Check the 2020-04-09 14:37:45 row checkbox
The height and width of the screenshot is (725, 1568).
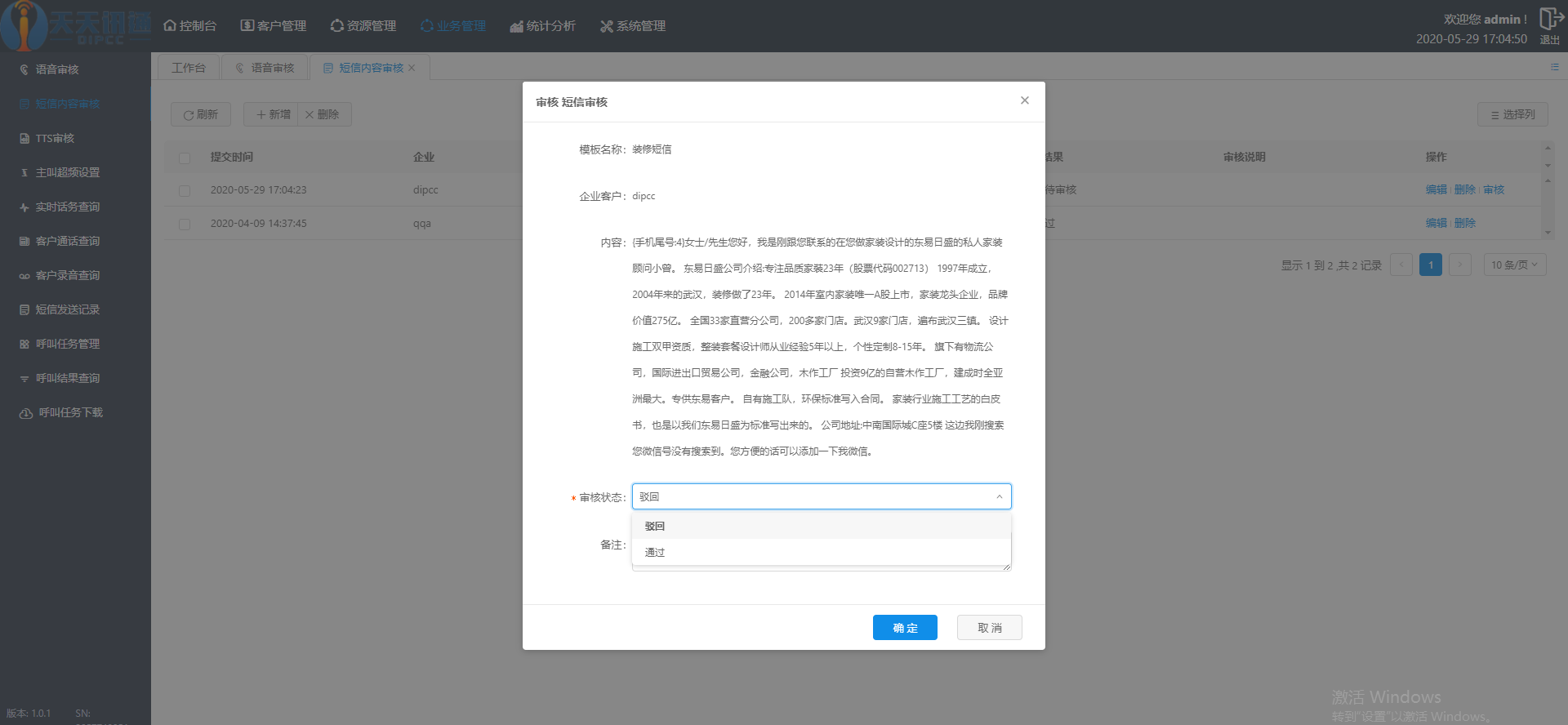185,224
